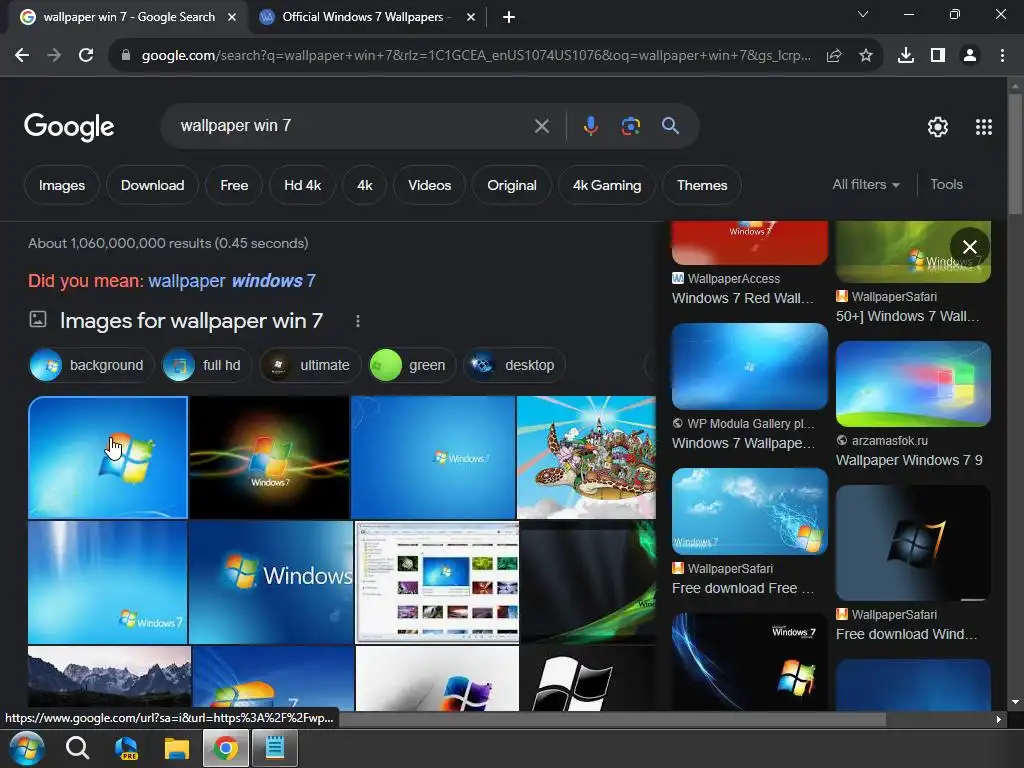
Task: Open more options for Images section
Action: coord(357,321)
